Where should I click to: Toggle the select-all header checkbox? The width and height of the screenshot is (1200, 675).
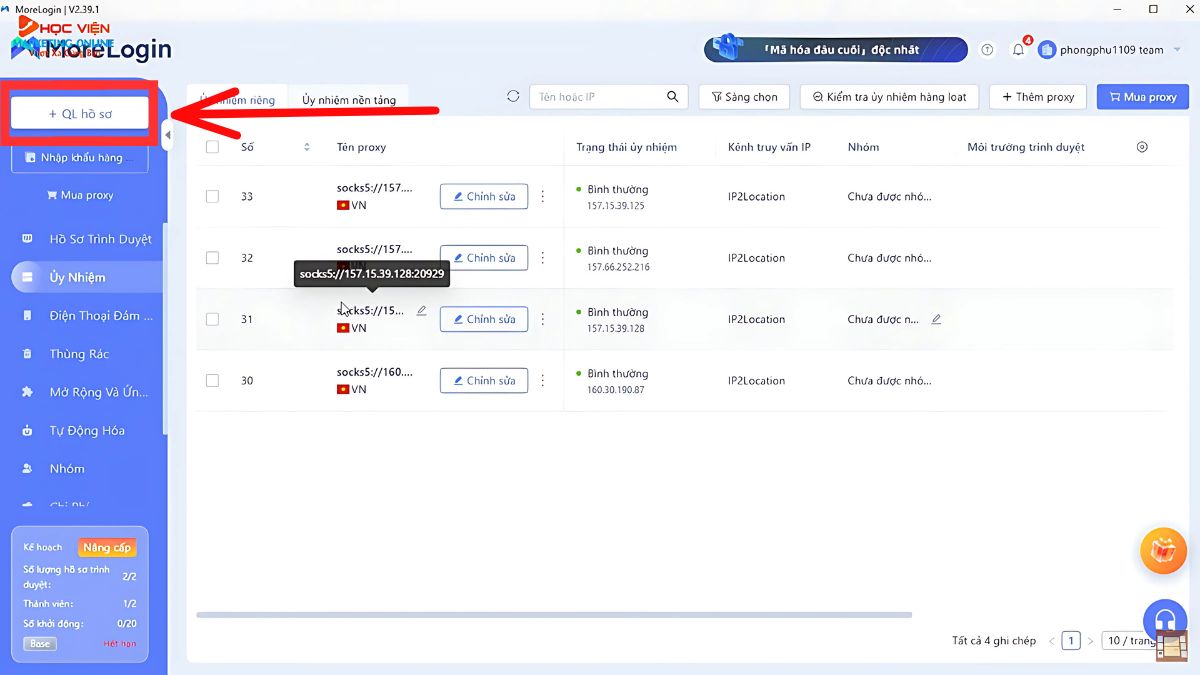click(x=212, y=147)
